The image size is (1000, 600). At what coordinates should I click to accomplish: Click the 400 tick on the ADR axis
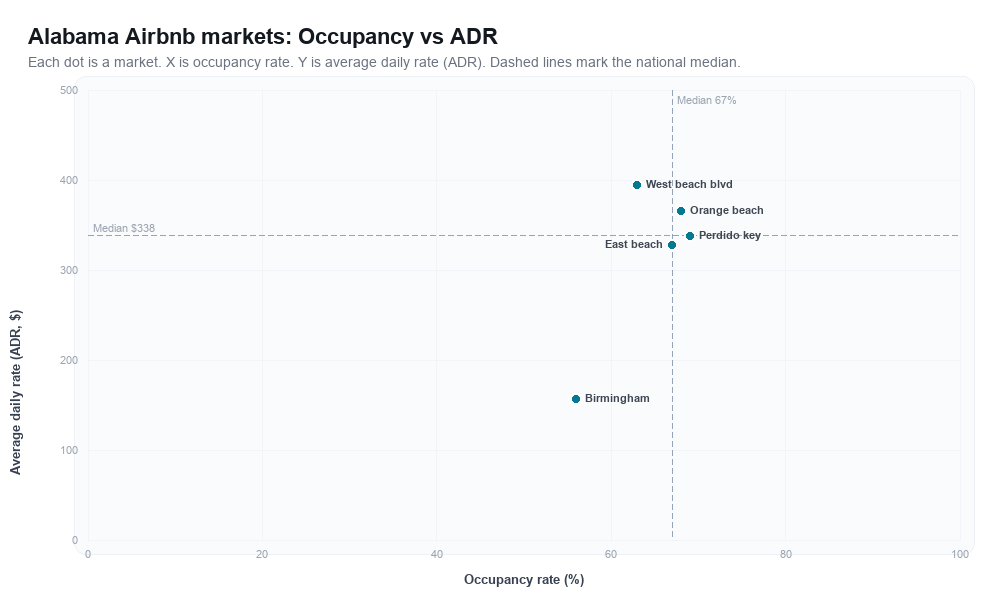point(69,180)
